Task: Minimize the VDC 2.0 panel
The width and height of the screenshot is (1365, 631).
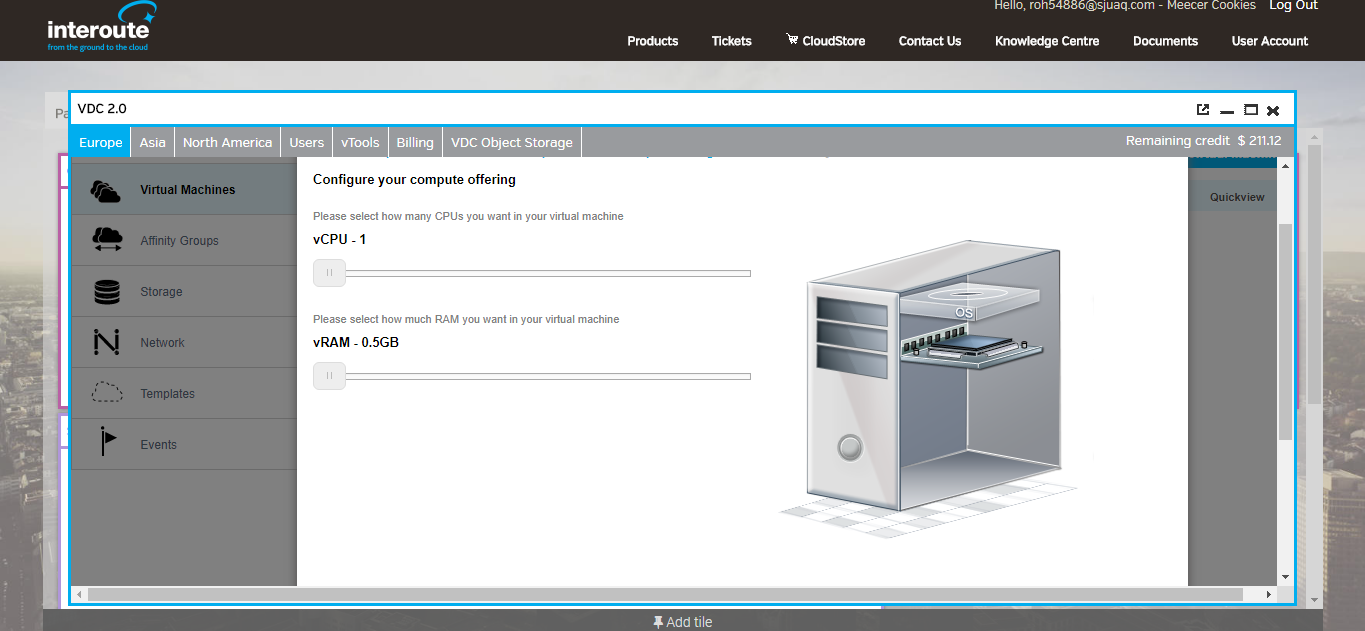Action: coord(1227,111)
